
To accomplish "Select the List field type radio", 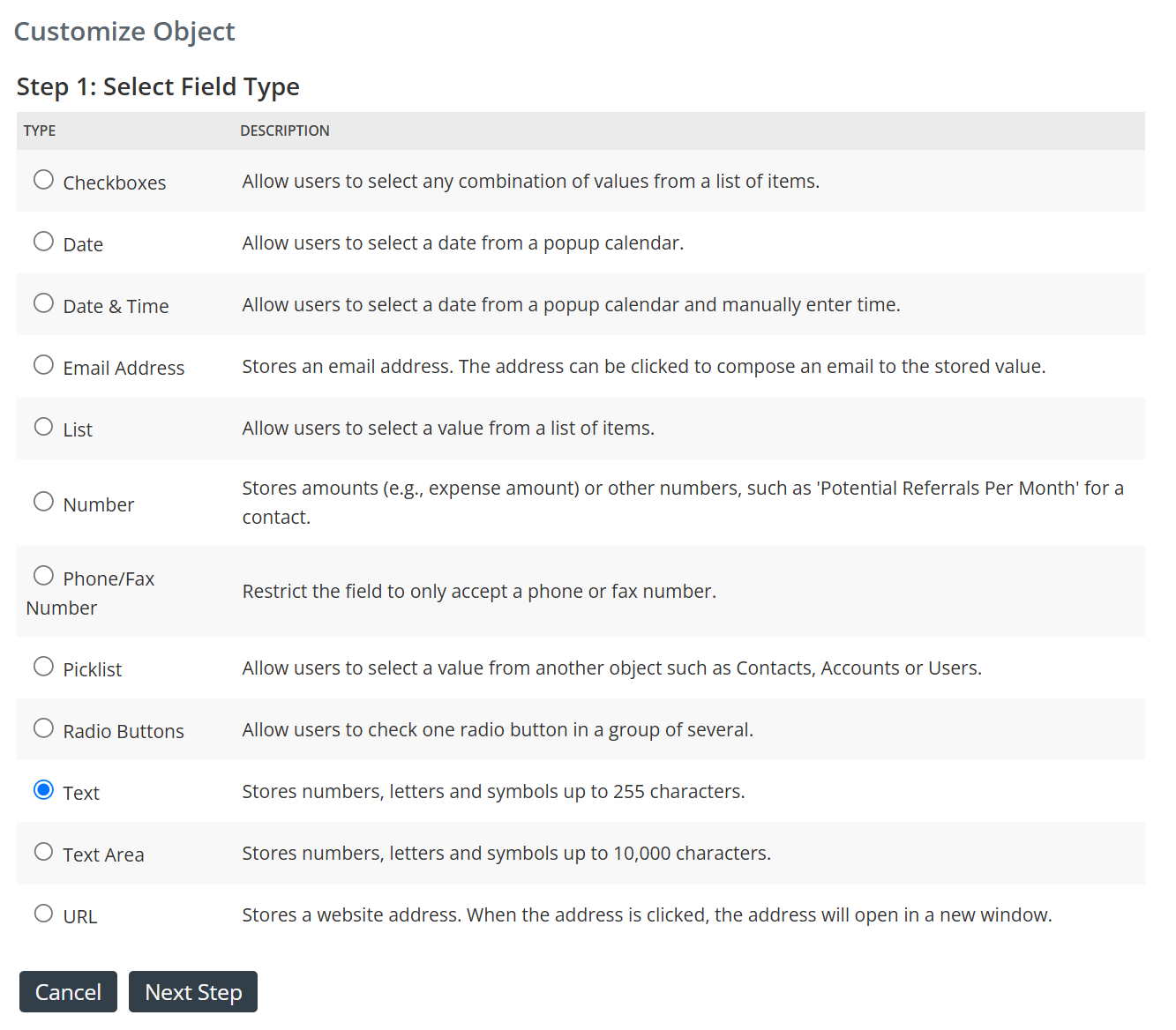I will 43,427.
